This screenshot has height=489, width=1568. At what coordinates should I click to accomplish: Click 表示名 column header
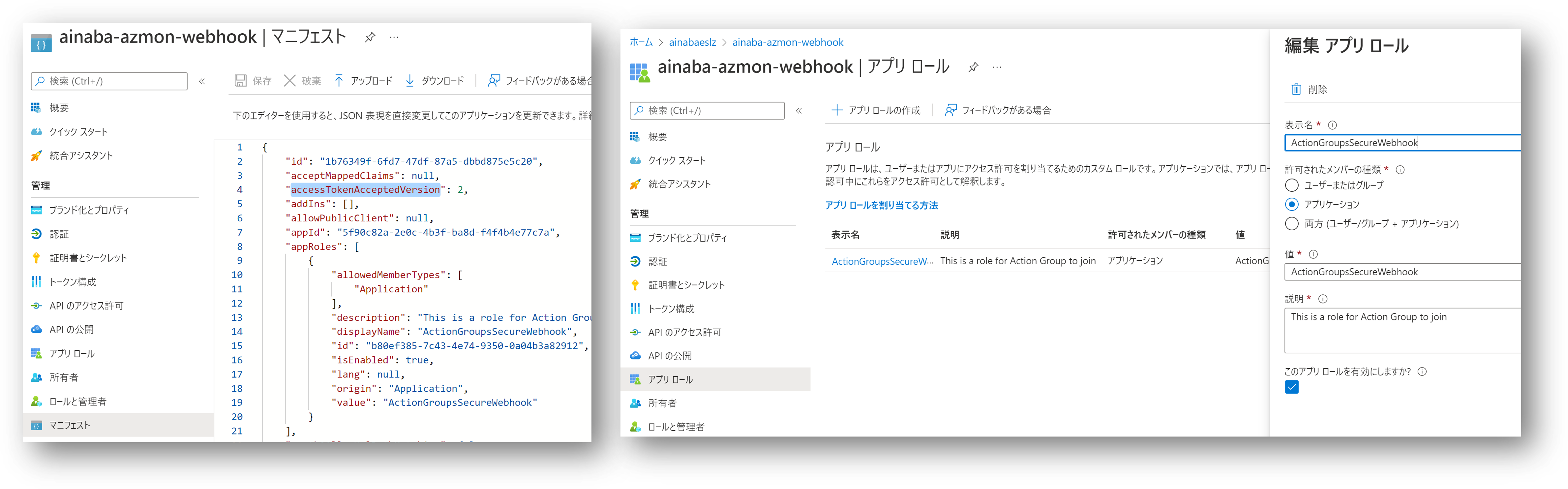[x=845, y=235]
